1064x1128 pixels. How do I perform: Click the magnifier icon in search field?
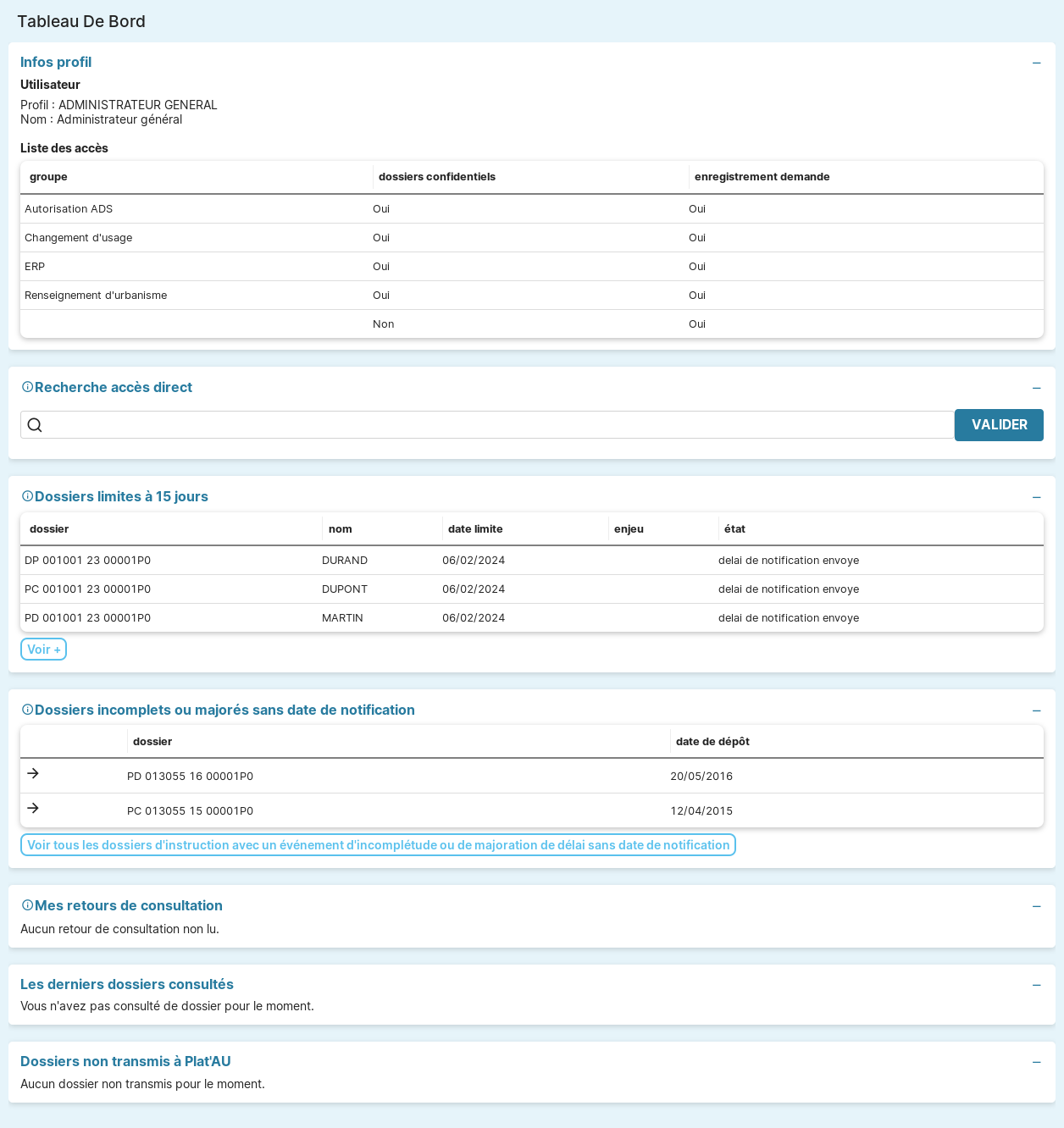35,425
